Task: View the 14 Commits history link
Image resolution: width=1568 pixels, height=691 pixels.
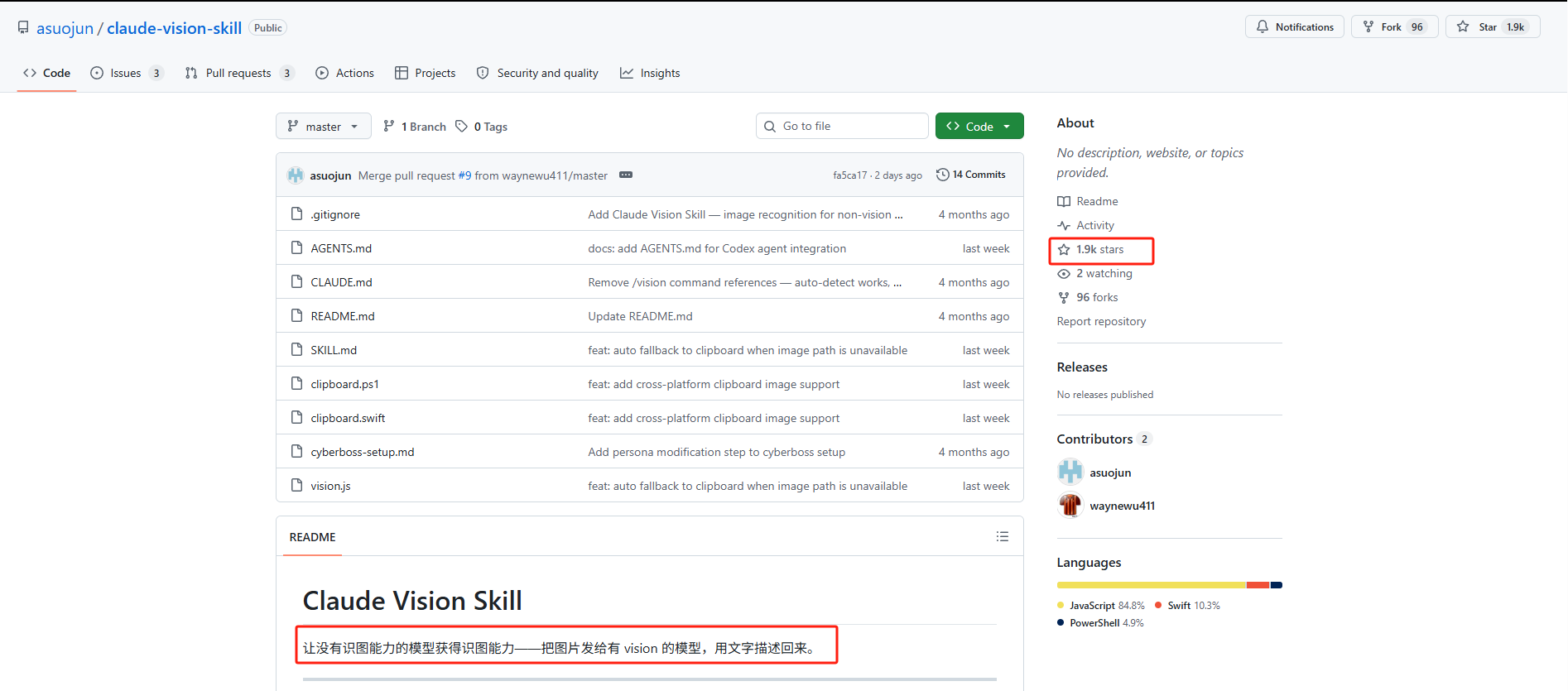Action: point(971,175)
